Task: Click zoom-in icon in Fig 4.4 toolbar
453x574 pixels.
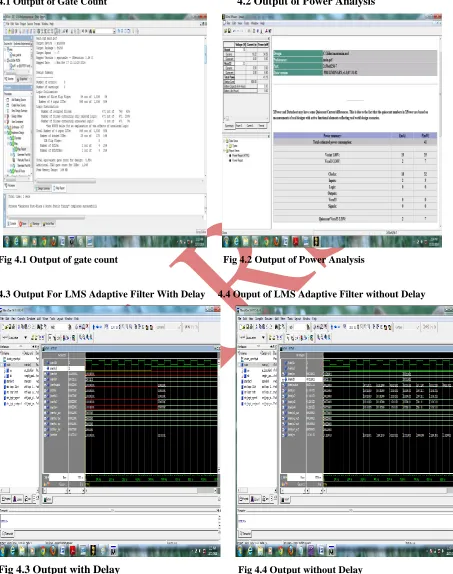Action: click(x=319, y=338)
